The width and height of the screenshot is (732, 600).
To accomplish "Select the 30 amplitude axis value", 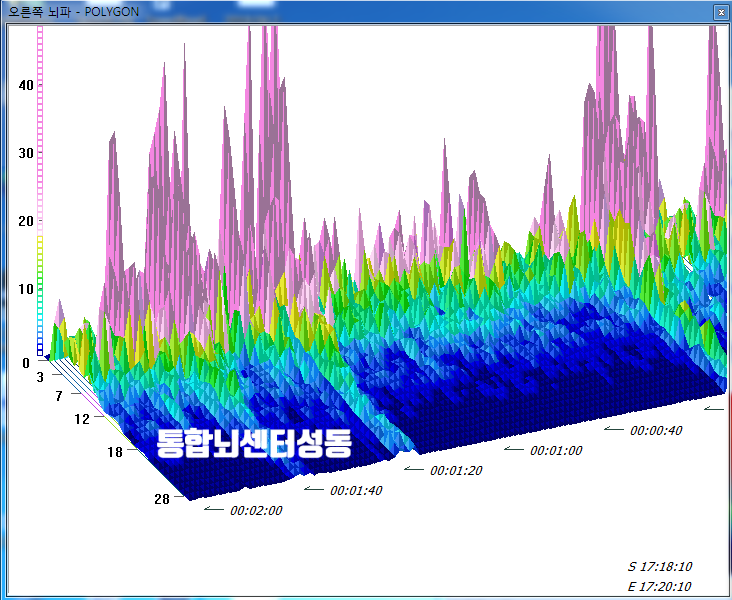I will [x=26, y=153].
